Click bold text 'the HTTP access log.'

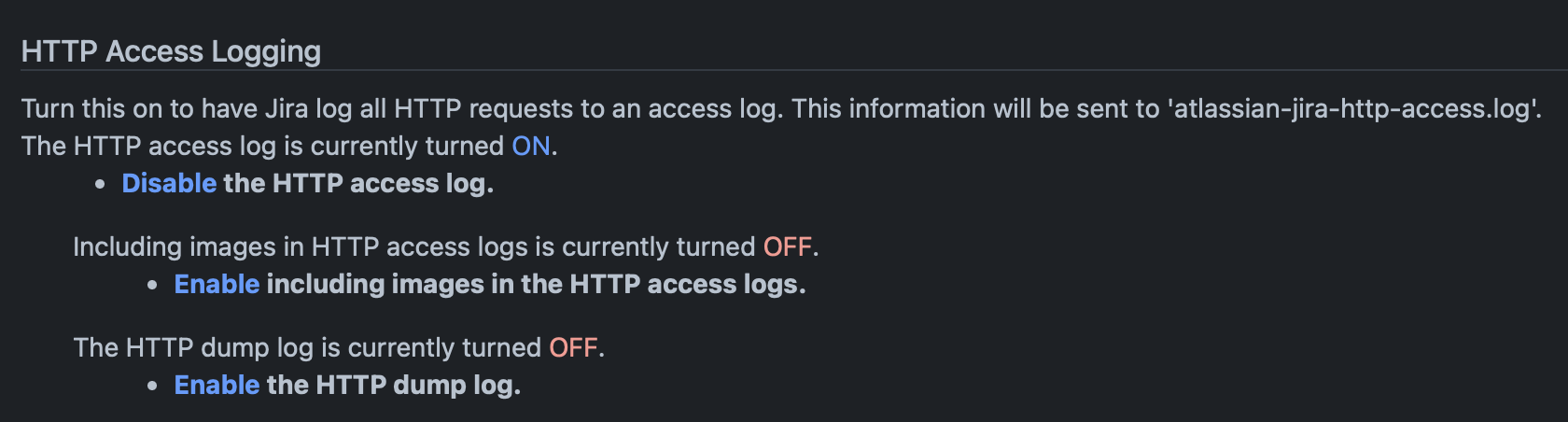[358, 184]
